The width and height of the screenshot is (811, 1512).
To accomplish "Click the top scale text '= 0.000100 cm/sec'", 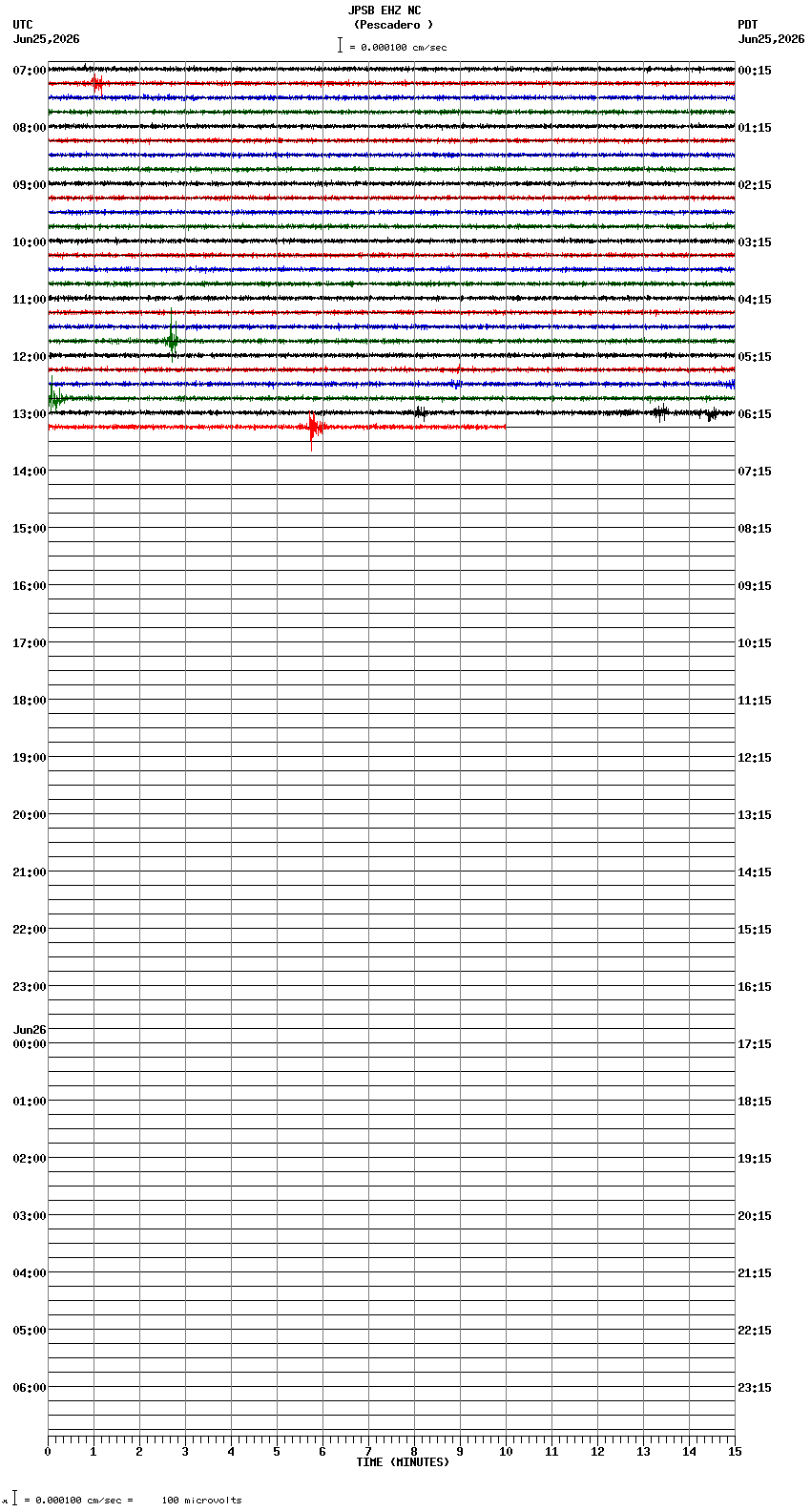I will [x=398, y=47].
